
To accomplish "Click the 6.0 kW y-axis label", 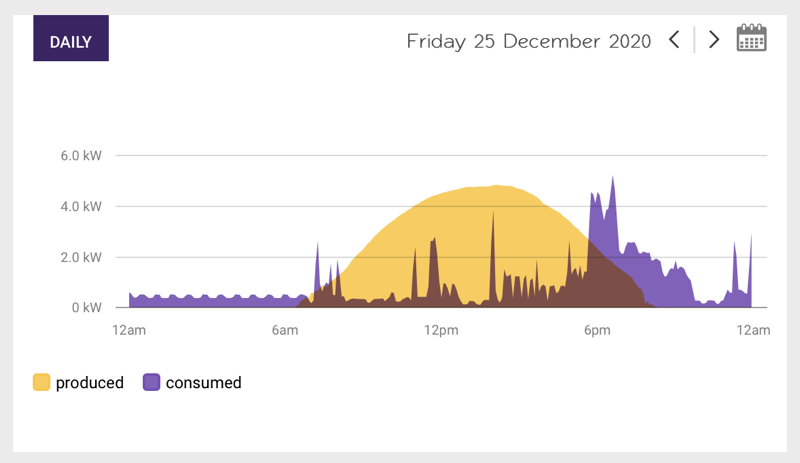I will (81, 156).
